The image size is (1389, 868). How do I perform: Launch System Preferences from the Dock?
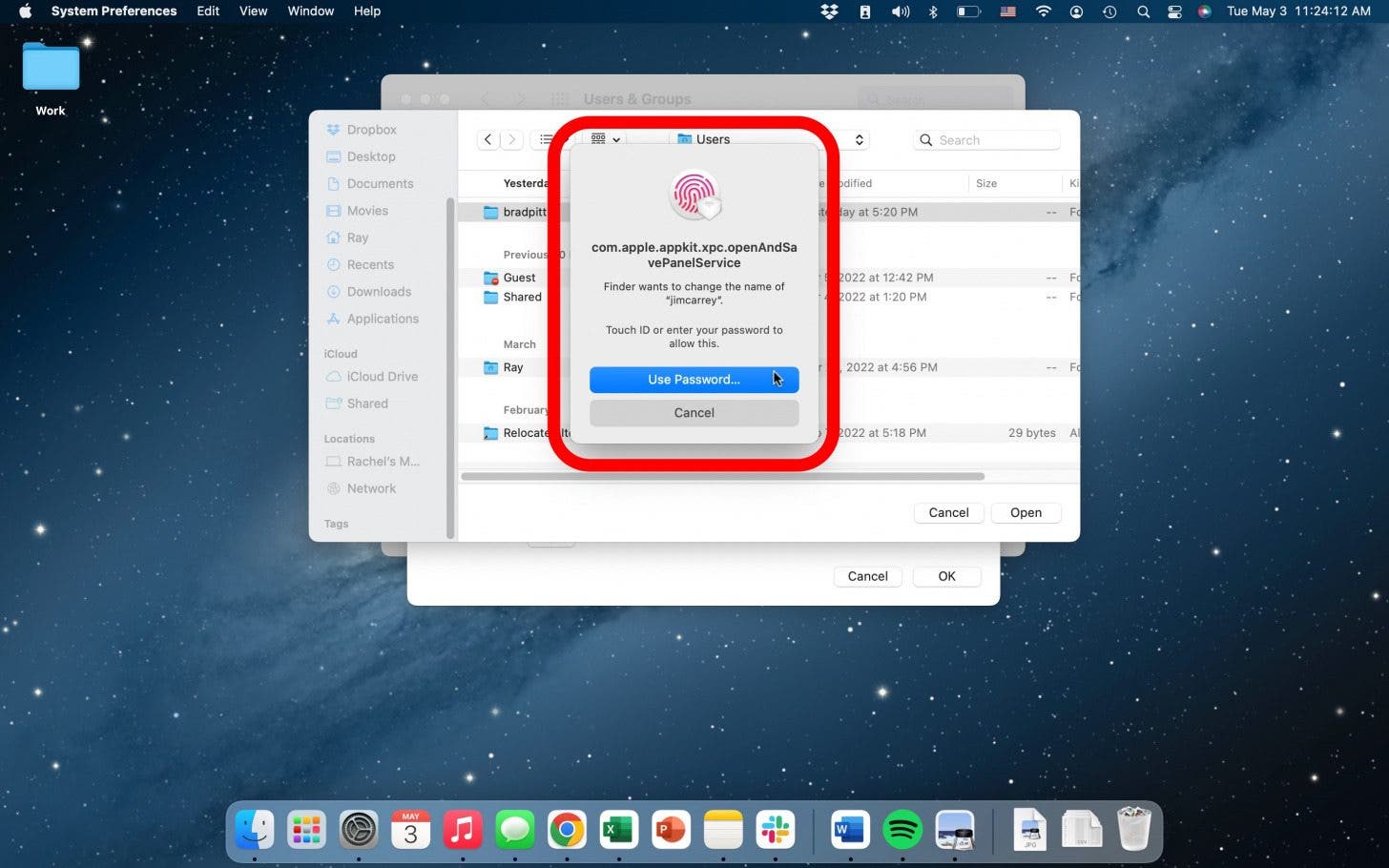pos(359,831)
